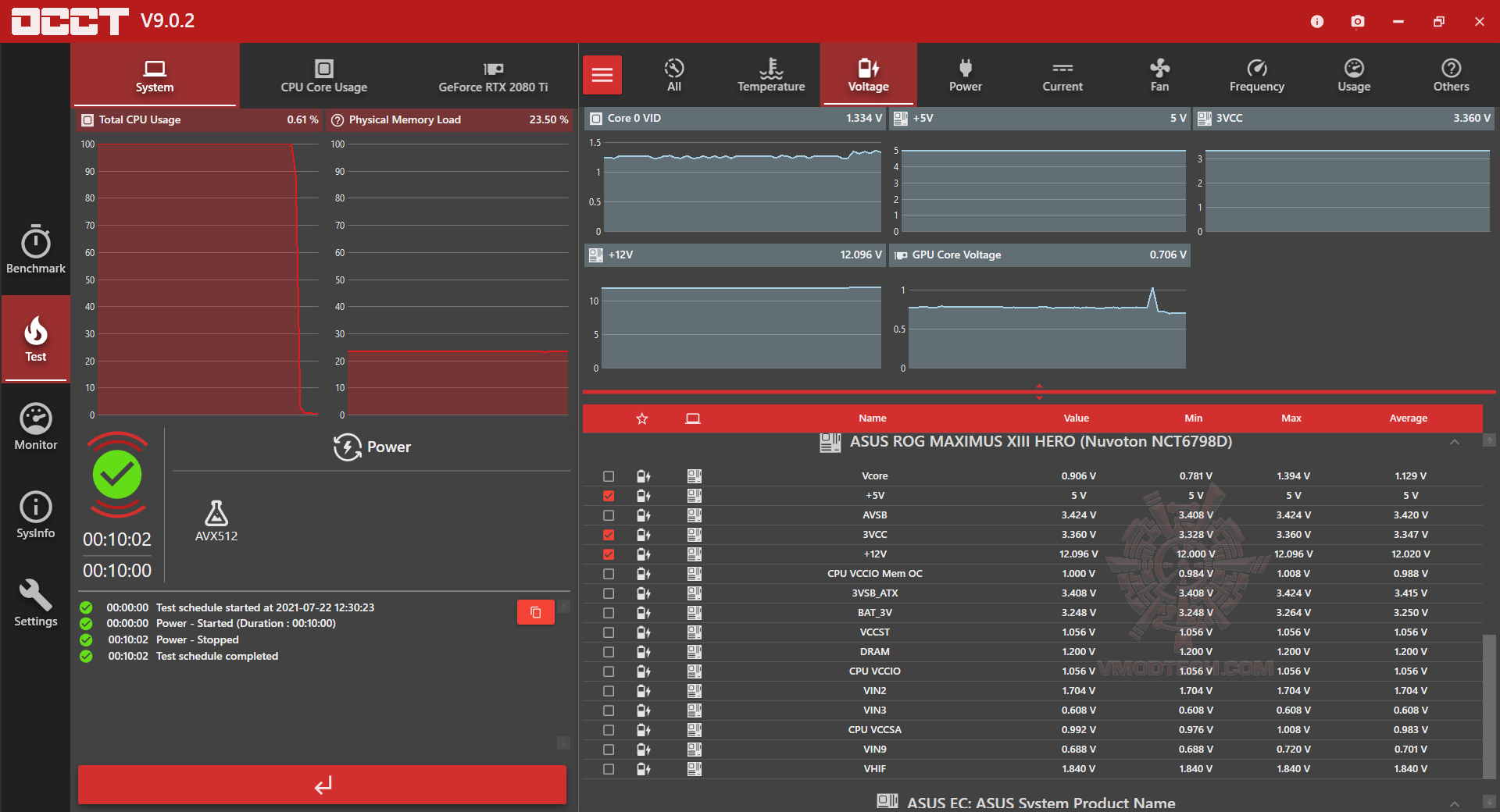Open the Benchmark section in sidebar
Image resolution: width=1500 pixels, height=812 pixels.
[x=36, y=250]
